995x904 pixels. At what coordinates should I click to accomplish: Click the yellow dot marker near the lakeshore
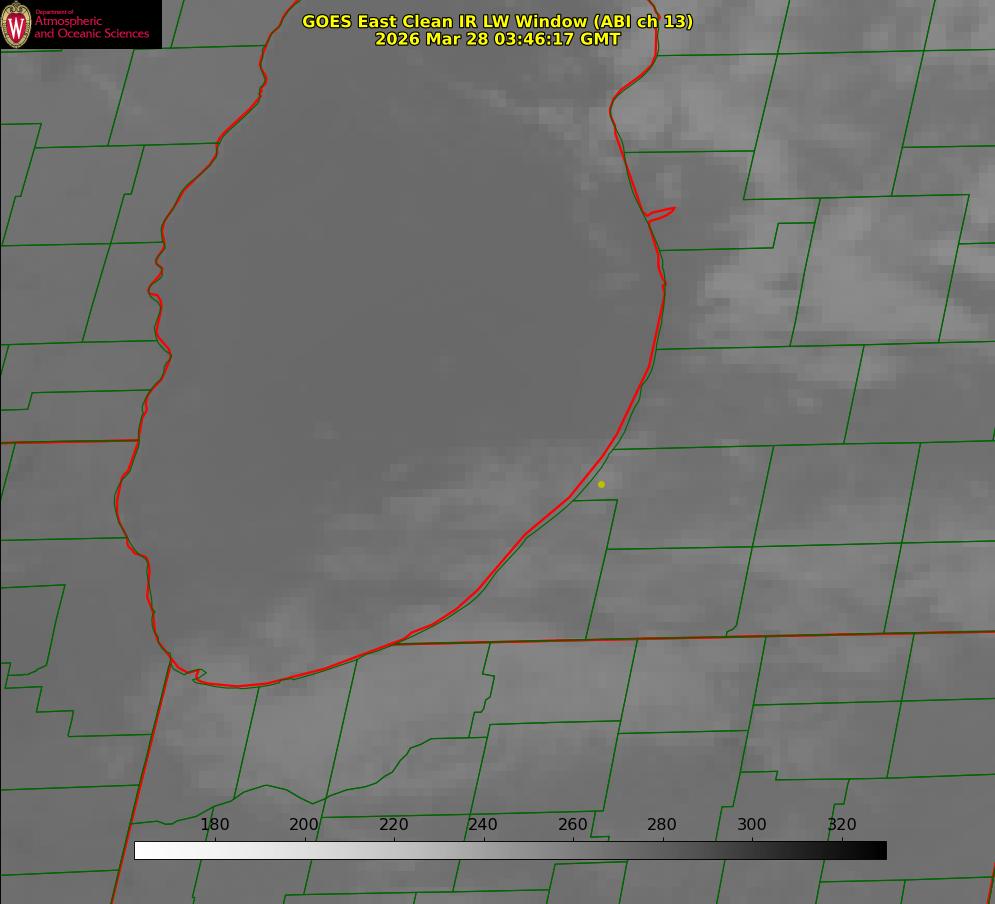(x=601, y=484)
